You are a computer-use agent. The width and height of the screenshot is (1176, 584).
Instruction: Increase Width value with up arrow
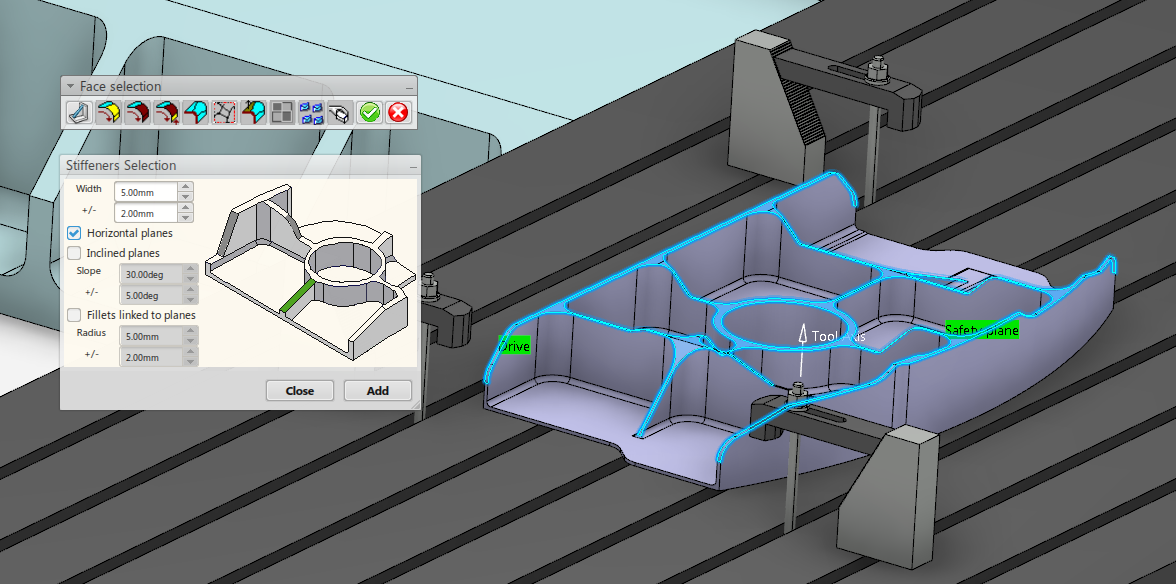coord(186,186)
